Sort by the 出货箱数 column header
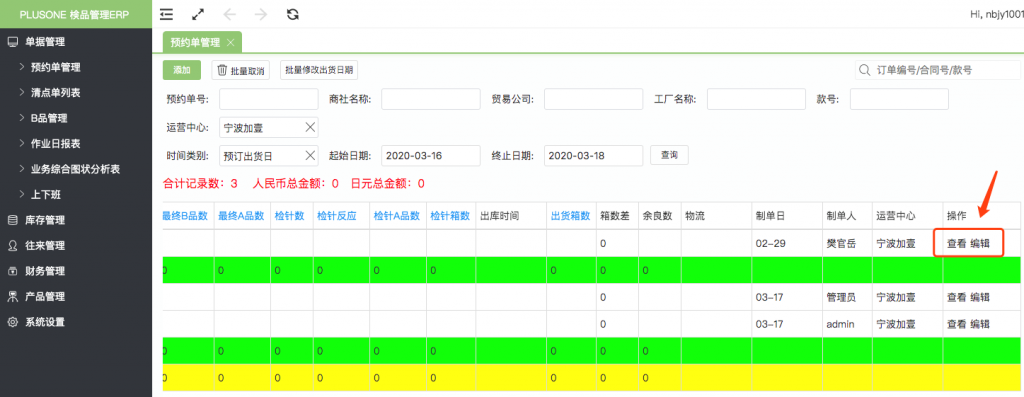Screen dimensions: 1024x397 point(570,216)
